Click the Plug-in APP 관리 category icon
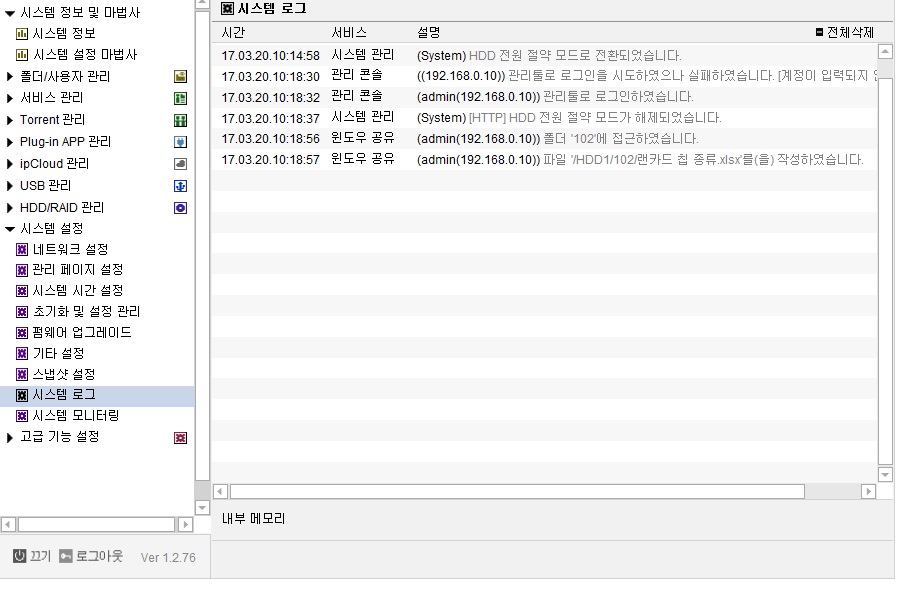 click(180, 142)
